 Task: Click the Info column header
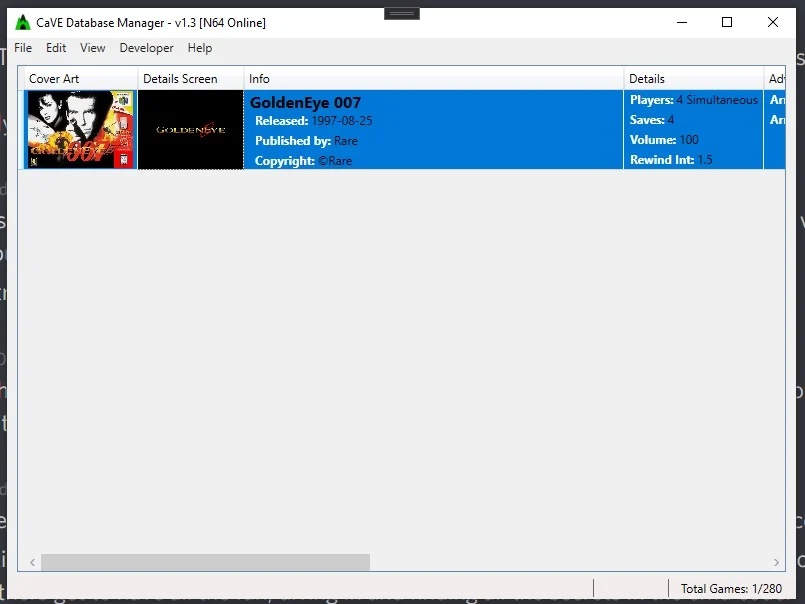434,79
